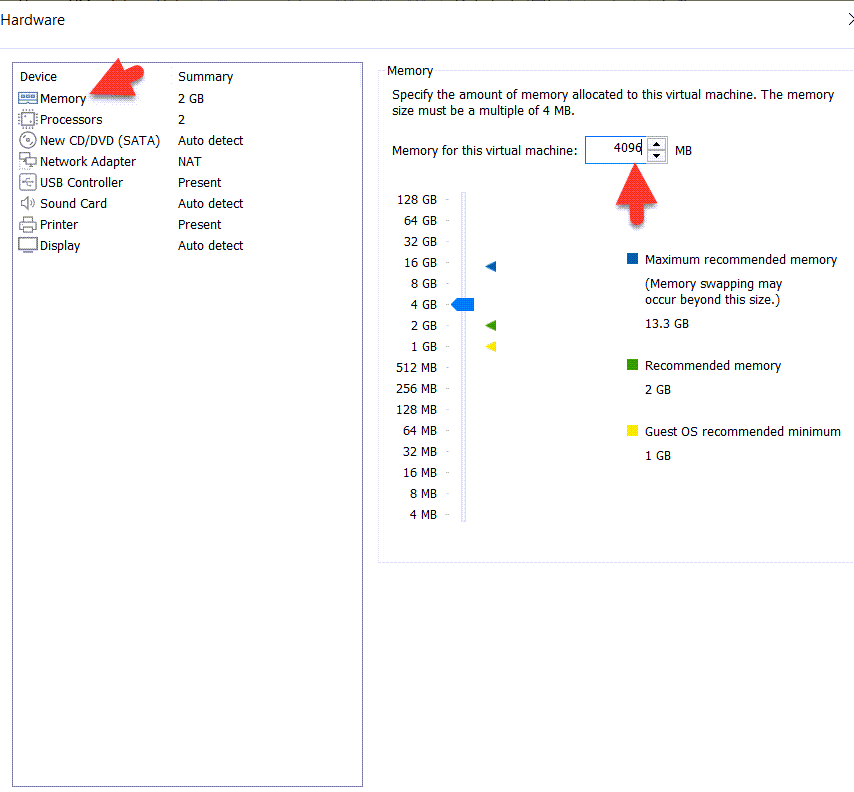This screenshot has width=854, height=792.
Task: Click the Device column header
Action: point(38,77)
